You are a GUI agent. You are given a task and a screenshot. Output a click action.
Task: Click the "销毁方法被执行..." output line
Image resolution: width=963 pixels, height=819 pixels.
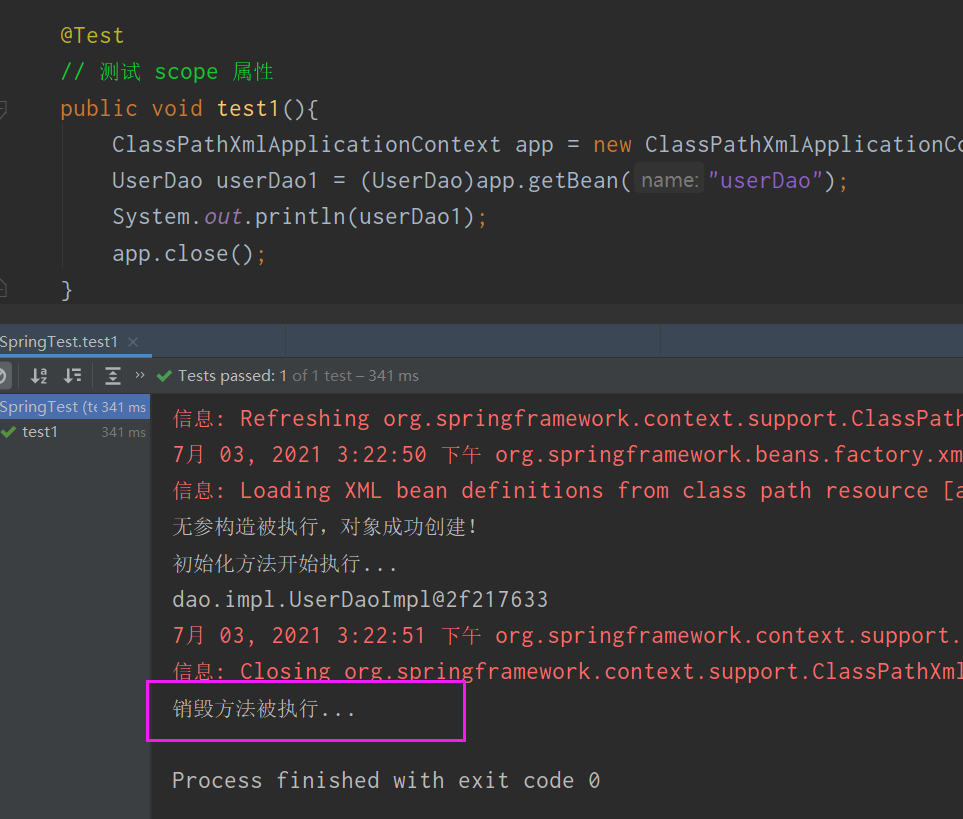pos(264,709)
